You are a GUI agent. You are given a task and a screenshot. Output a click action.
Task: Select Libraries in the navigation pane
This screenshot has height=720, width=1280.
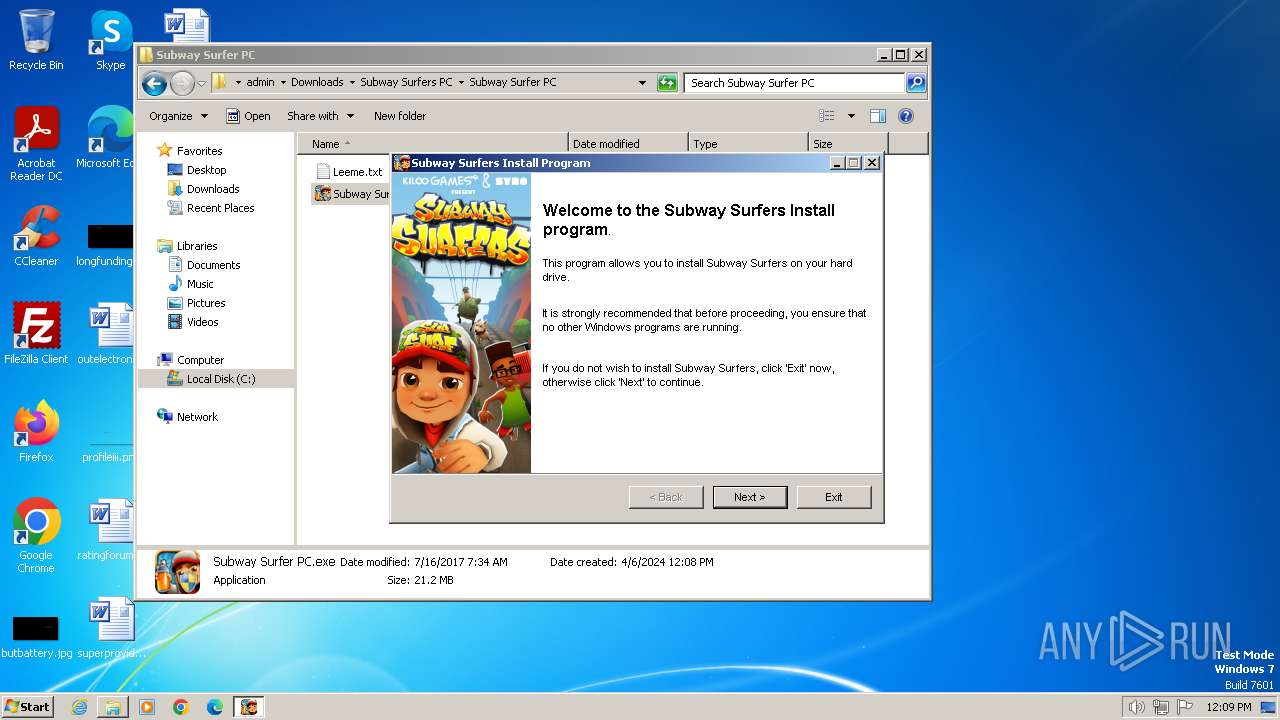point(187,246)
